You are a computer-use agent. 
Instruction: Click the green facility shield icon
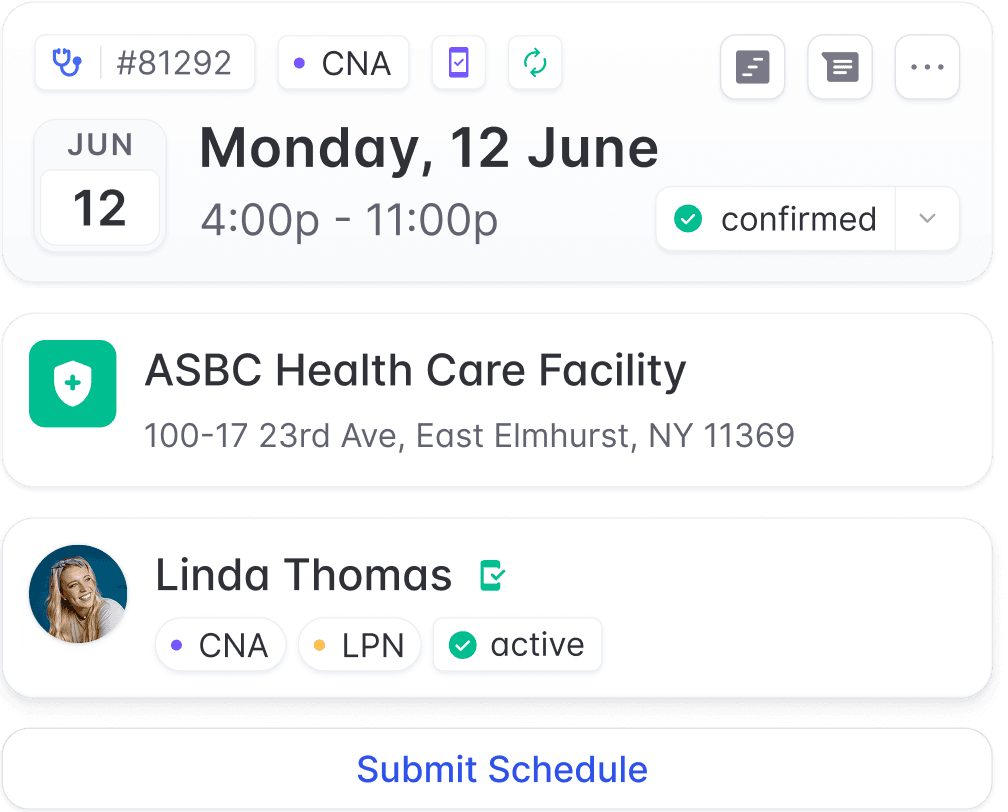72,384
